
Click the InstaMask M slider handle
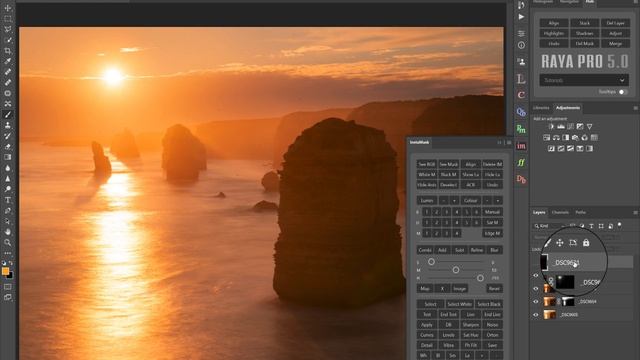(456, 270)
